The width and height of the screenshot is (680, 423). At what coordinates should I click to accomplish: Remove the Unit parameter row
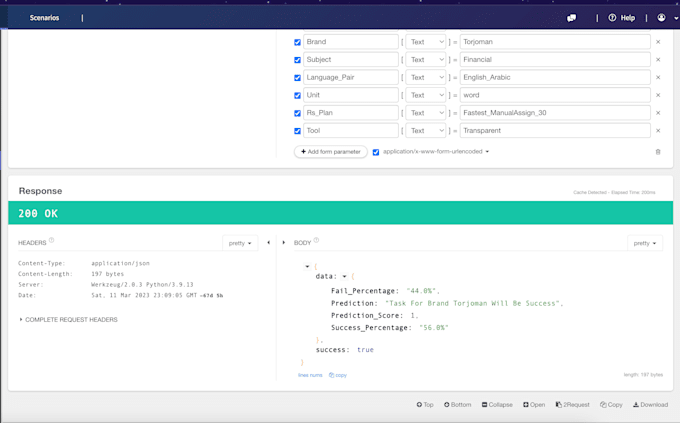click(658, 95)
